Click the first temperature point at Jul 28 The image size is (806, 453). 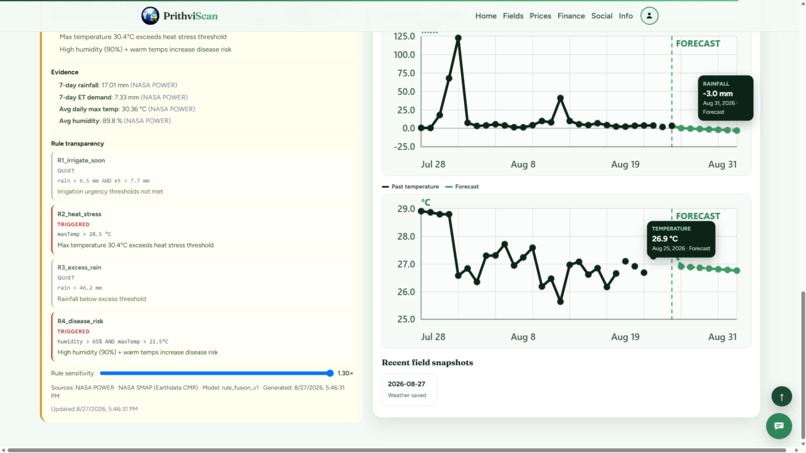[x=422, y=211]
